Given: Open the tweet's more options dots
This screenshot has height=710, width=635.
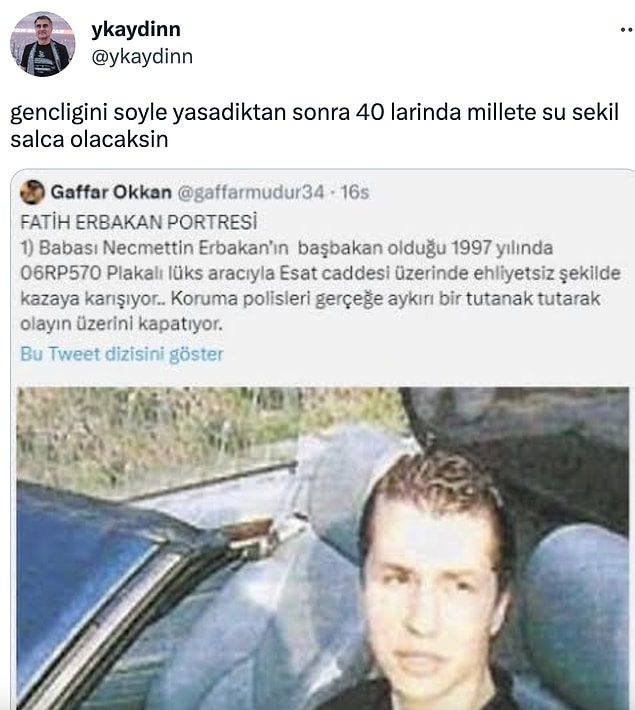Looking at the screenshot, I should 626,30.
